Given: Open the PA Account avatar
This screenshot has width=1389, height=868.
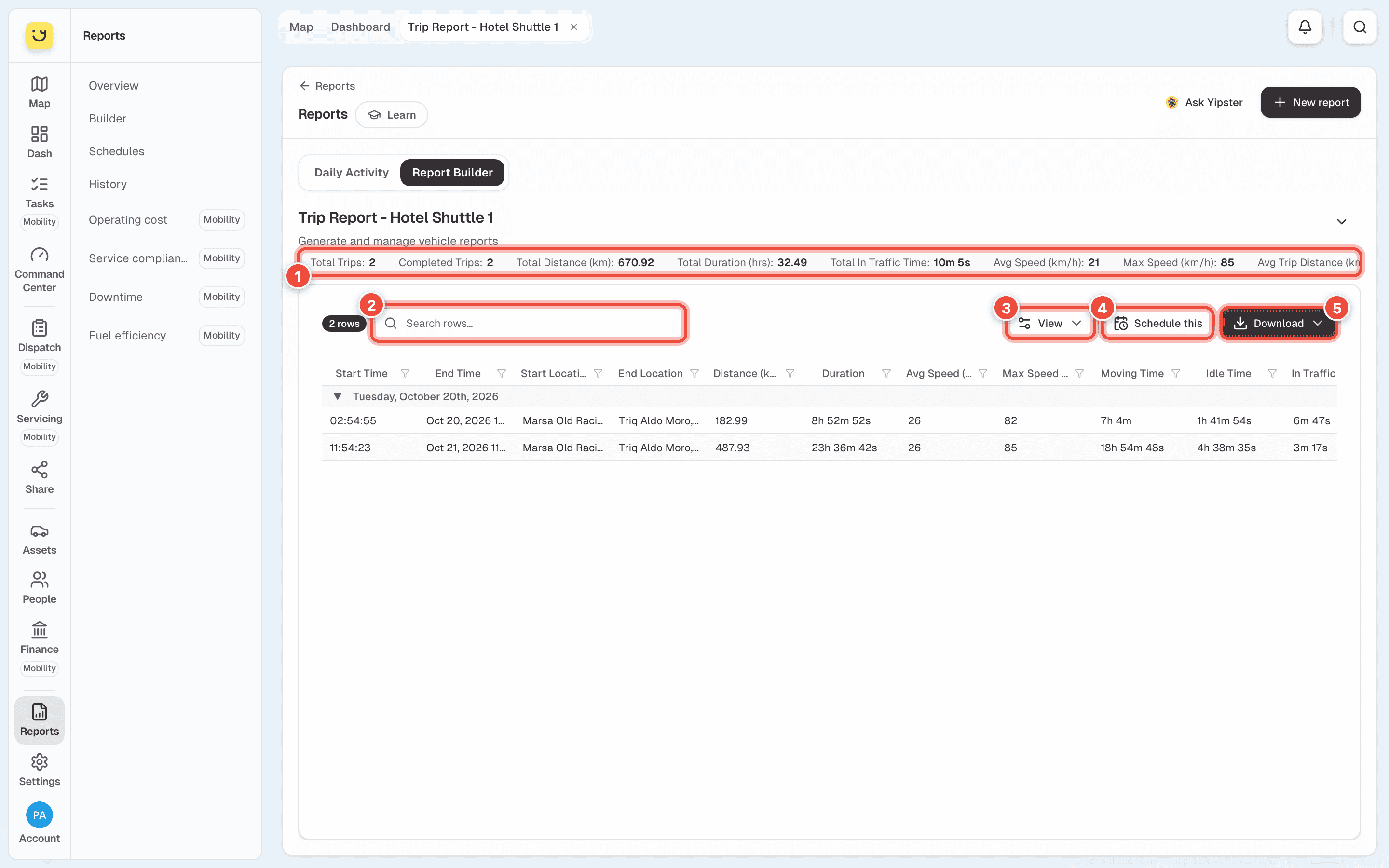Looking at the screenshot, I should coord(39,815).
